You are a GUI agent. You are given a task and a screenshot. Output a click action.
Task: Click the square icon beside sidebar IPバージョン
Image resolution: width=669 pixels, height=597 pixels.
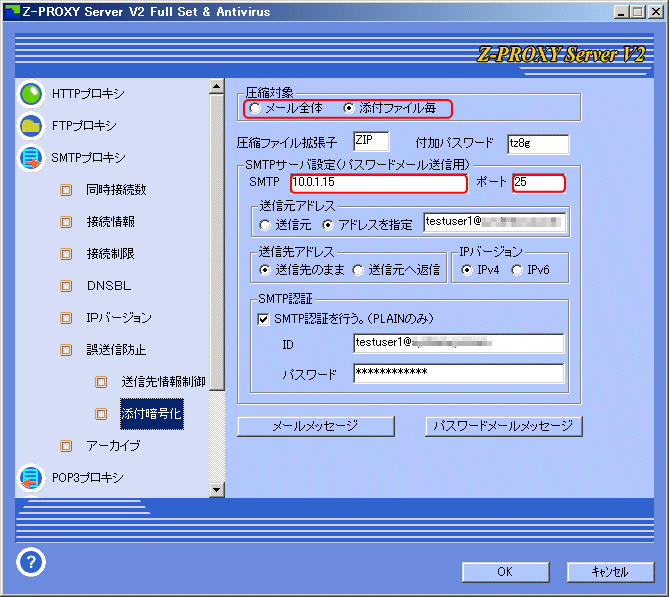(x=66, y=318)
